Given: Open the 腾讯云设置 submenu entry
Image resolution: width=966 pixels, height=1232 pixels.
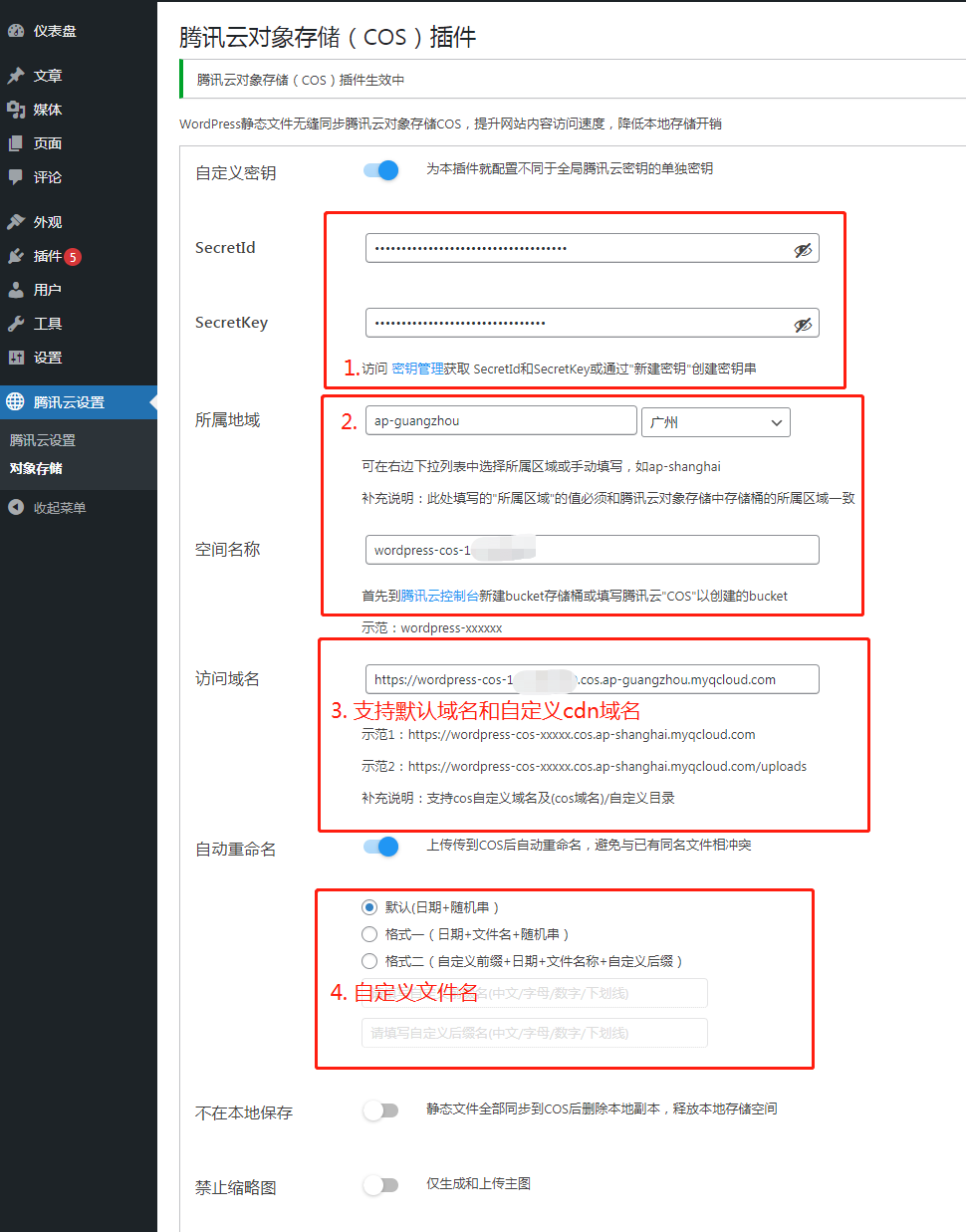Looking at the screenshot, I should [x=43, y=440].
